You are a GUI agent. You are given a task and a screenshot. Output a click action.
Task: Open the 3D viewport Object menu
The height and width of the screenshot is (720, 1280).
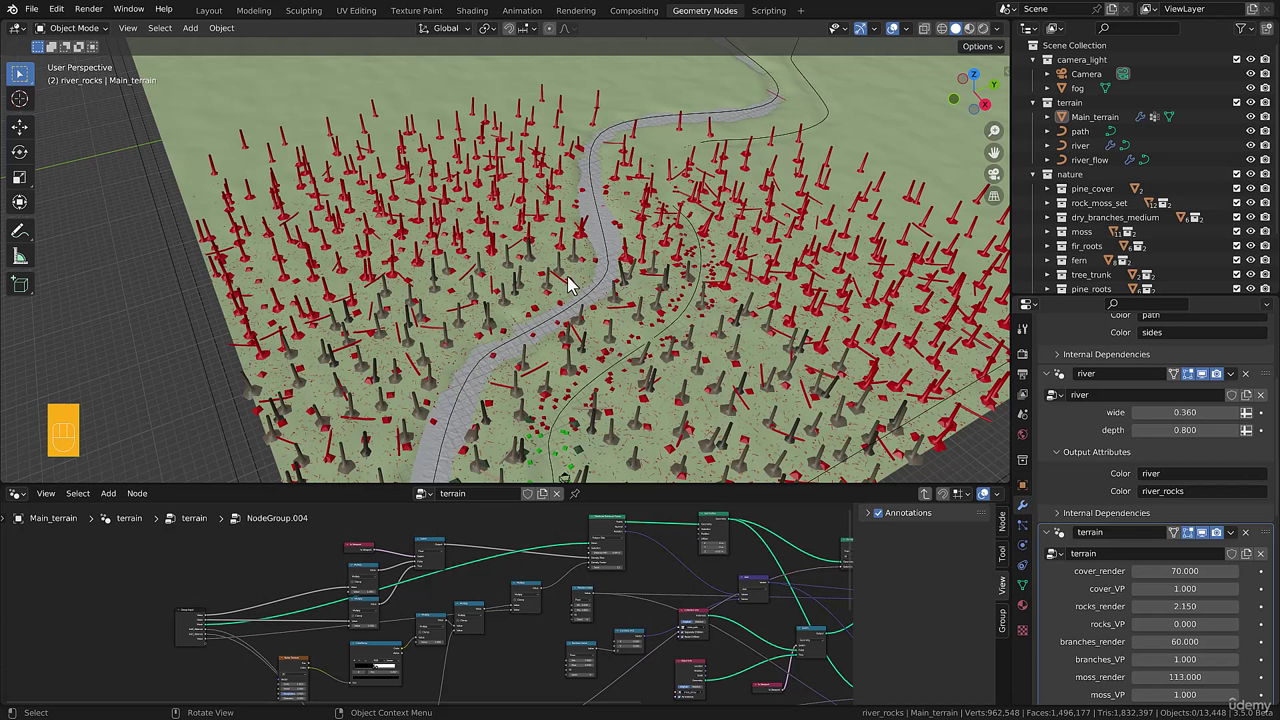pyautogui.click(x=222, y=28)
